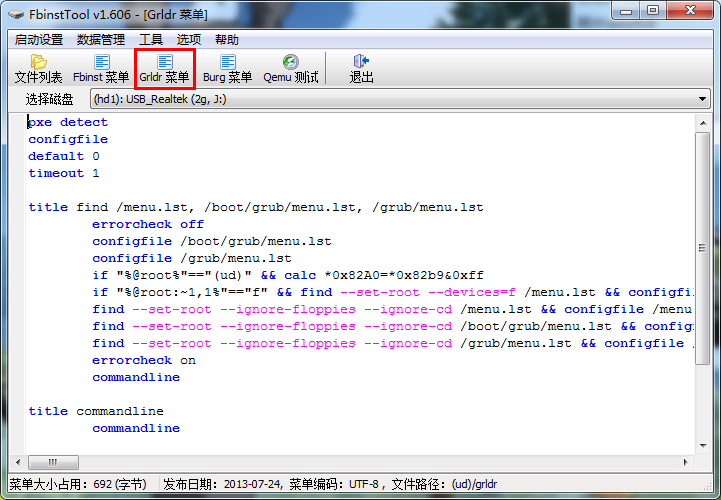721x500 pixels.
Task: Click the vertical scrollbar down arrow
Action: [703, 445]
